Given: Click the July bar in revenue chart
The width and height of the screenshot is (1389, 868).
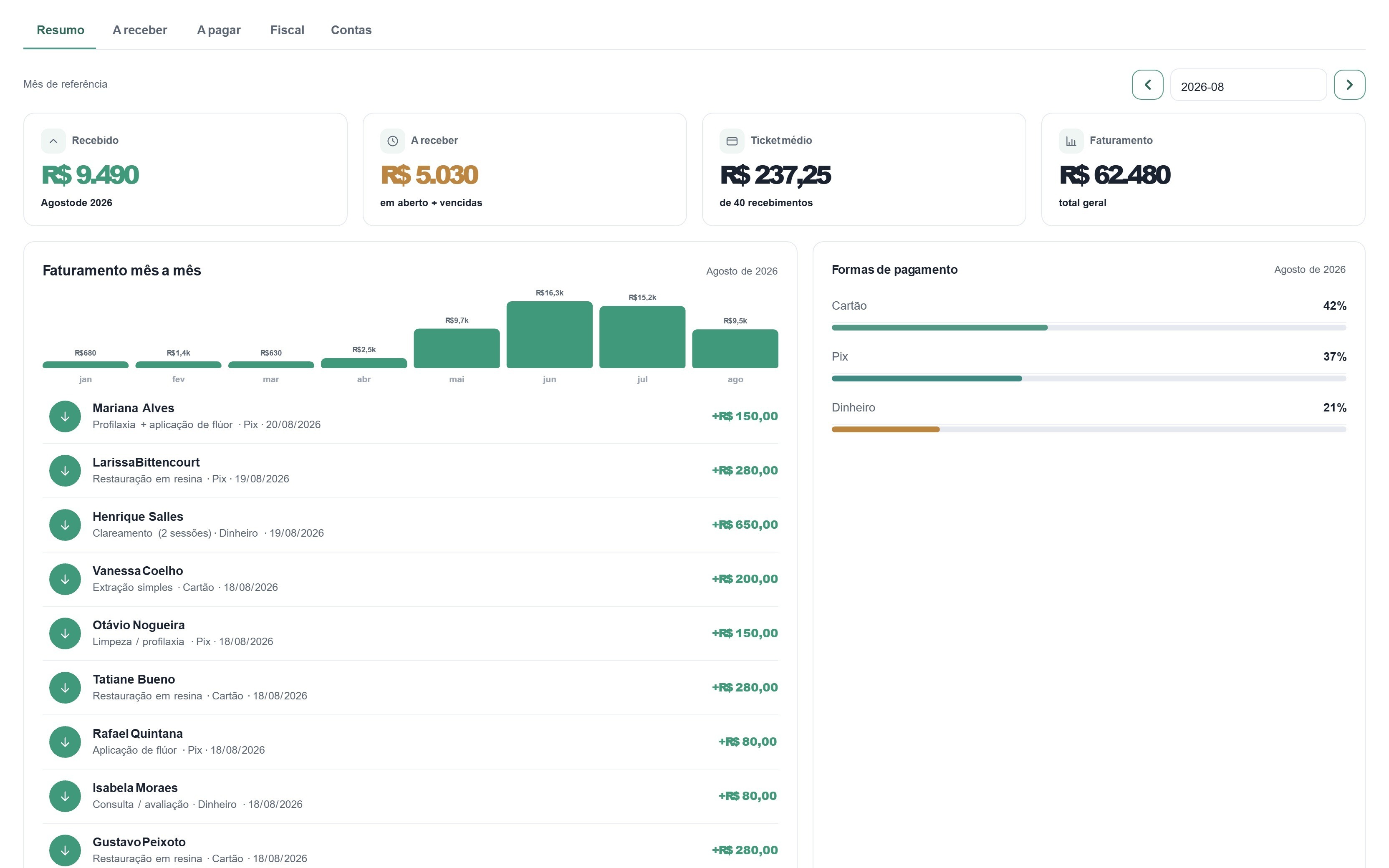Looking at the screenshot, I should [642, 337].
